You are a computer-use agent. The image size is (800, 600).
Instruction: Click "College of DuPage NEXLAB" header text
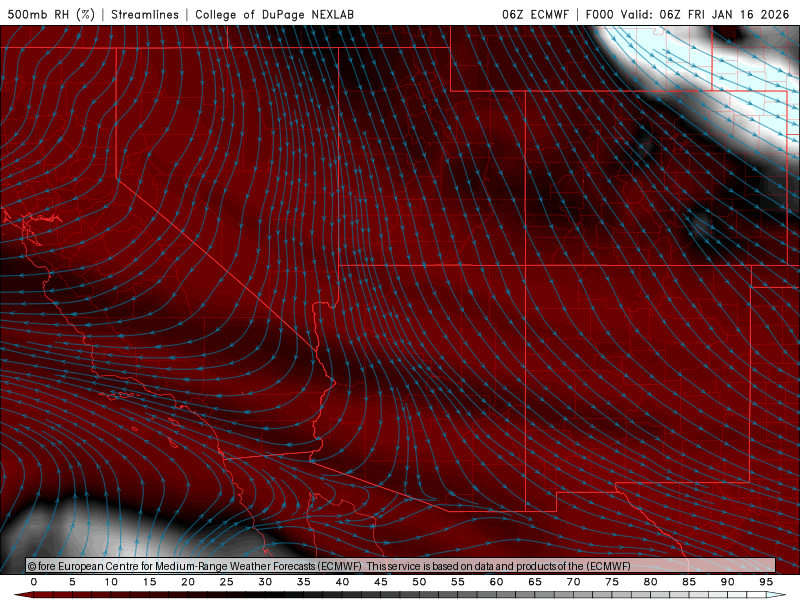274,14
